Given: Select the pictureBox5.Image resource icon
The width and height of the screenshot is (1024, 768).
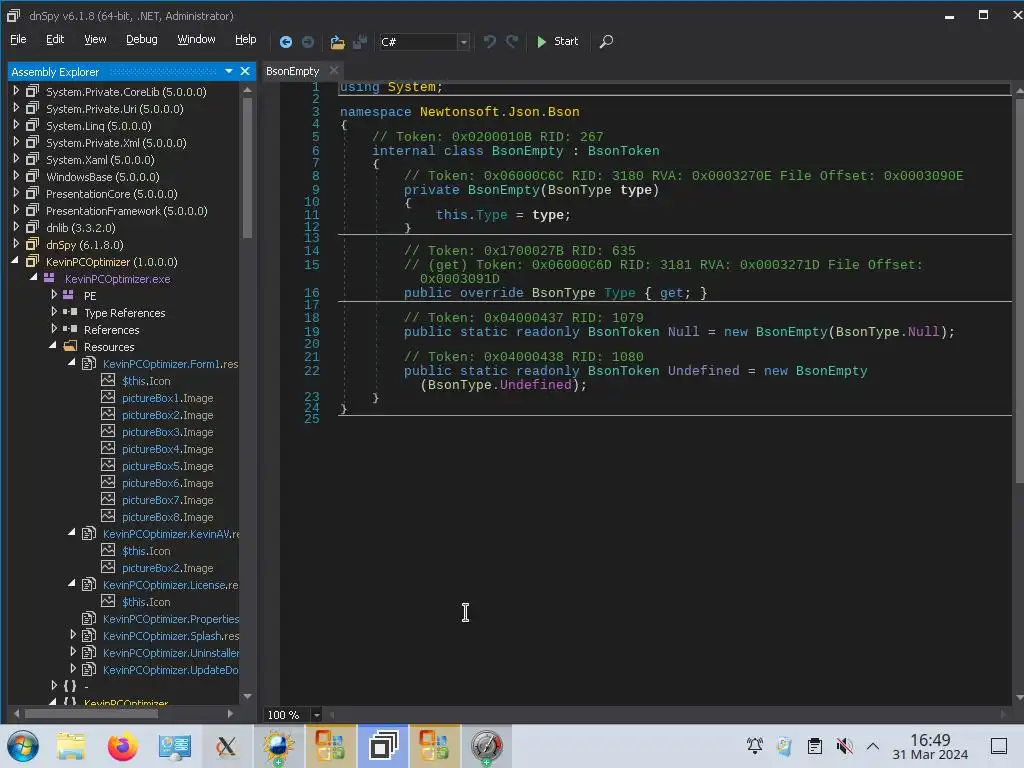Looking at the screenshot, I should (108, 465).
